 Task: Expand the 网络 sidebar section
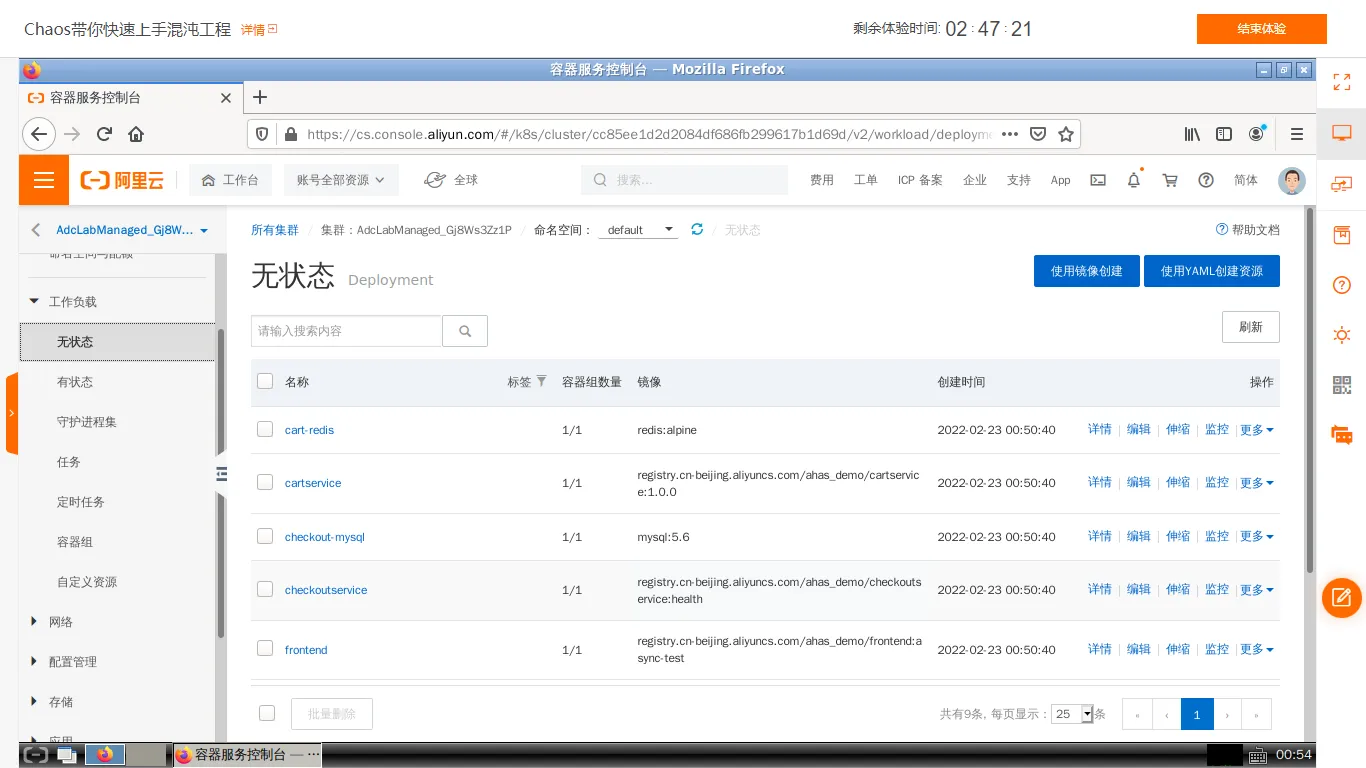tap(34, 621)
